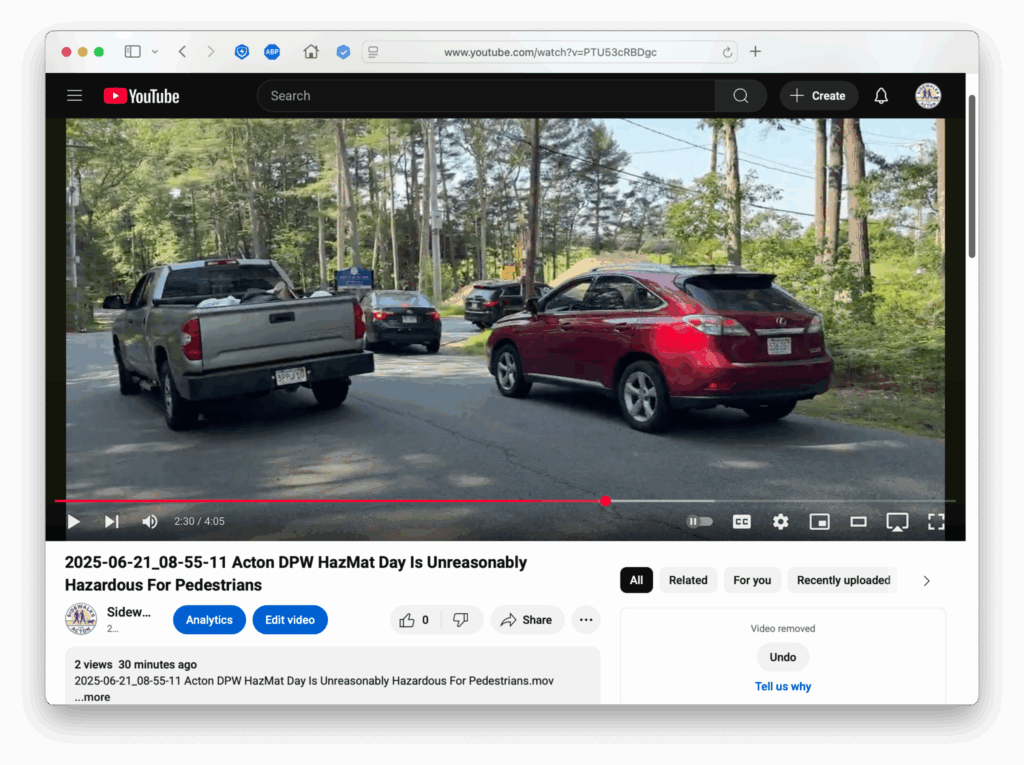Open the more actions ellipsis menu
Viewport: 1024px width, 765px height.
coord(586,620)
